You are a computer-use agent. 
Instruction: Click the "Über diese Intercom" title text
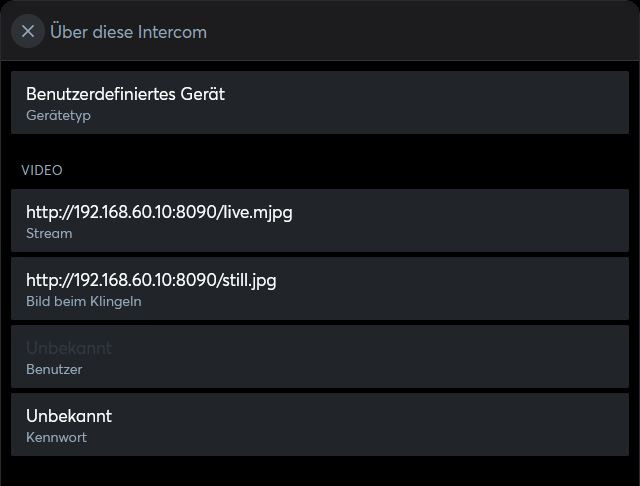128,32
